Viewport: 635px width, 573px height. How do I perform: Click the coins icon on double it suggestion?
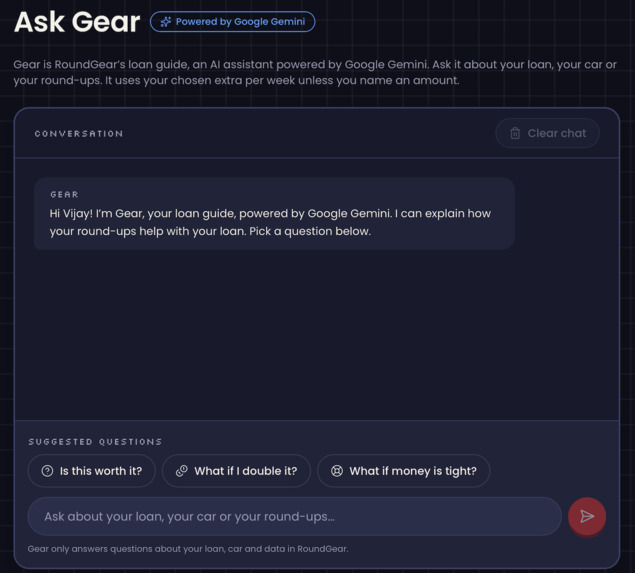click(x=182, y=471)
